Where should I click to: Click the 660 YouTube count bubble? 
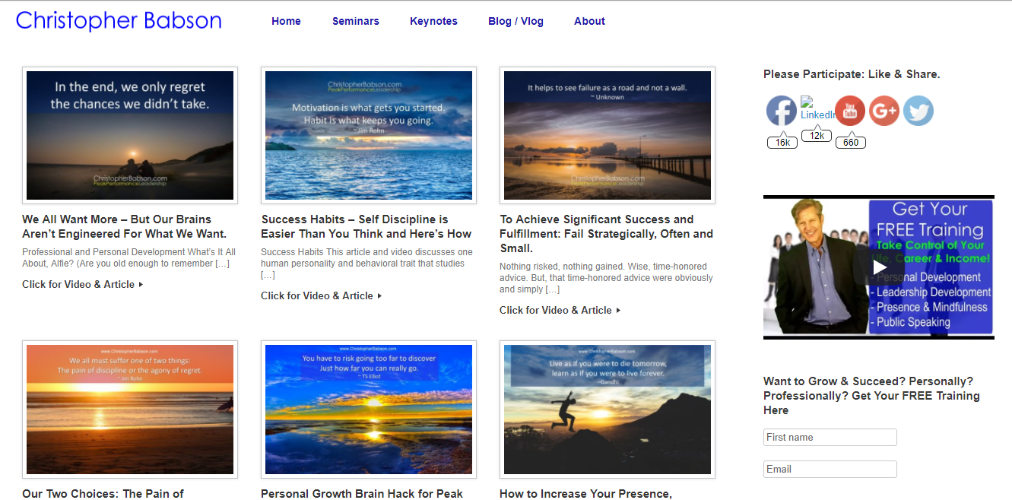click(x=851, y=143)
